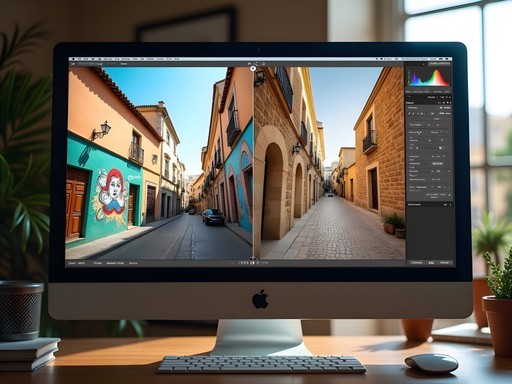
Task: Select the right photo of the stone alley
Action: point(330,163)
